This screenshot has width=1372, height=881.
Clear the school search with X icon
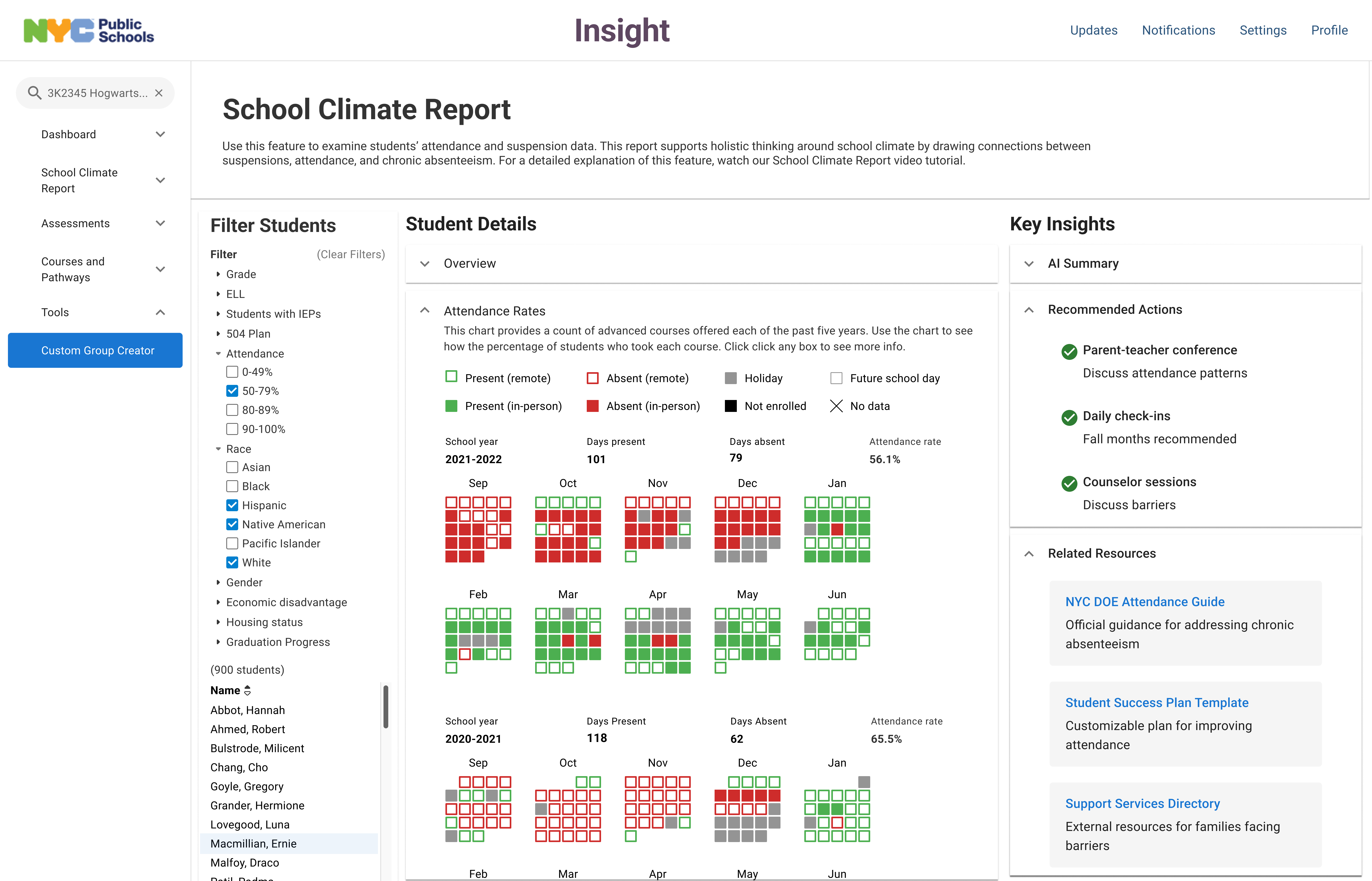(x=159, y=93)
